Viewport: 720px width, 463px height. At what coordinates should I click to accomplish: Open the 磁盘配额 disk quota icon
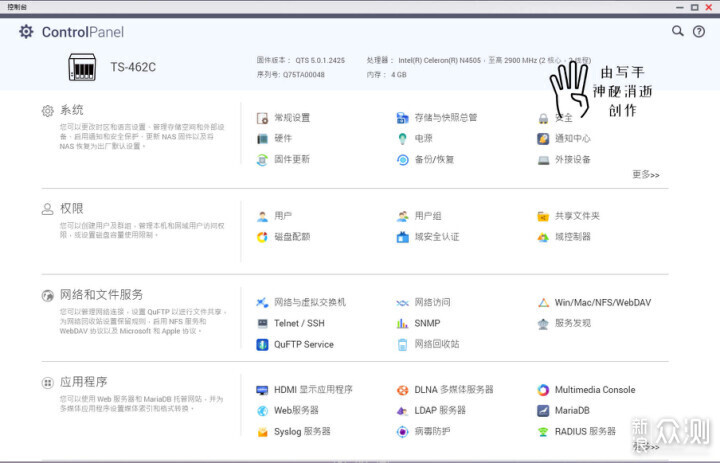[x=262, y=237]
